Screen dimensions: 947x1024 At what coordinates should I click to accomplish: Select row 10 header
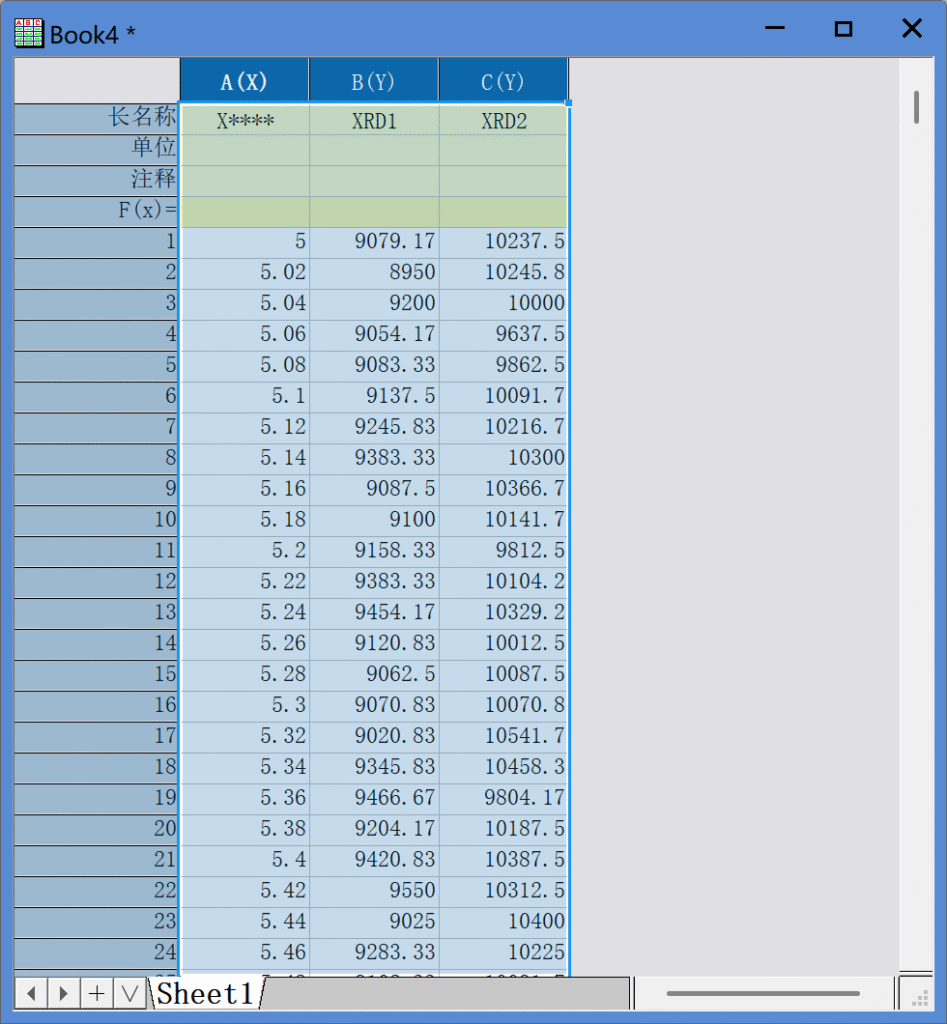(97, 520)
